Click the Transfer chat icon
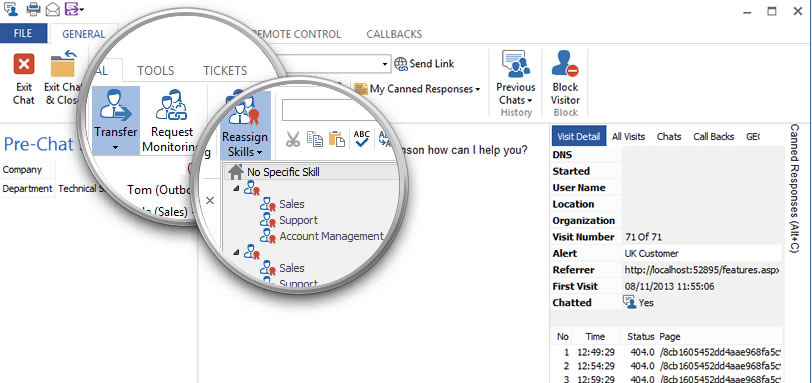The width and height of the screenshot is (812, 383). (x=116, y=106)
